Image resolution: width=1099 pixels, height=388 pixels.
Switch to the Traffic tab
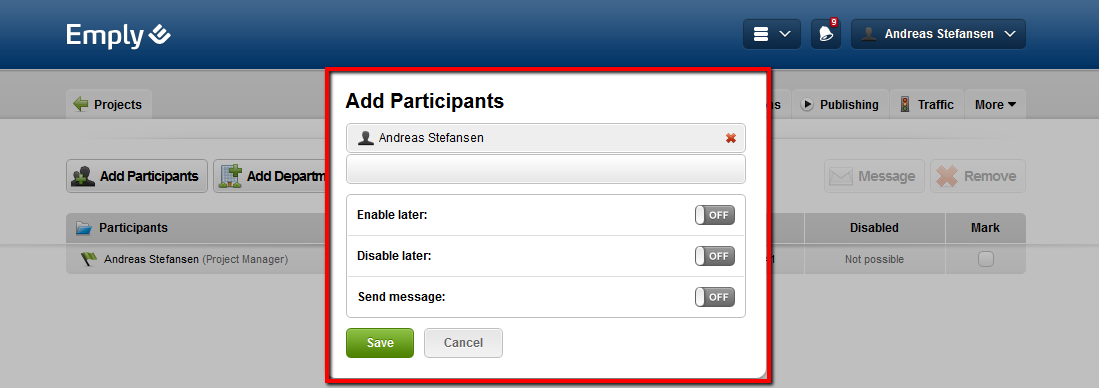tap(927, 104)
